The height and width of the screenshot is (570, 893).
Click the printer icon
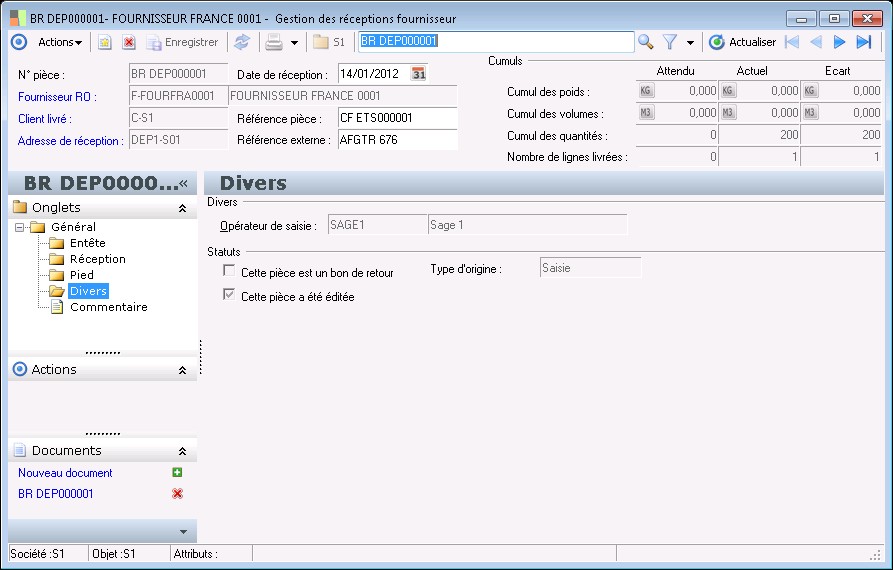[x=273, y=42]
